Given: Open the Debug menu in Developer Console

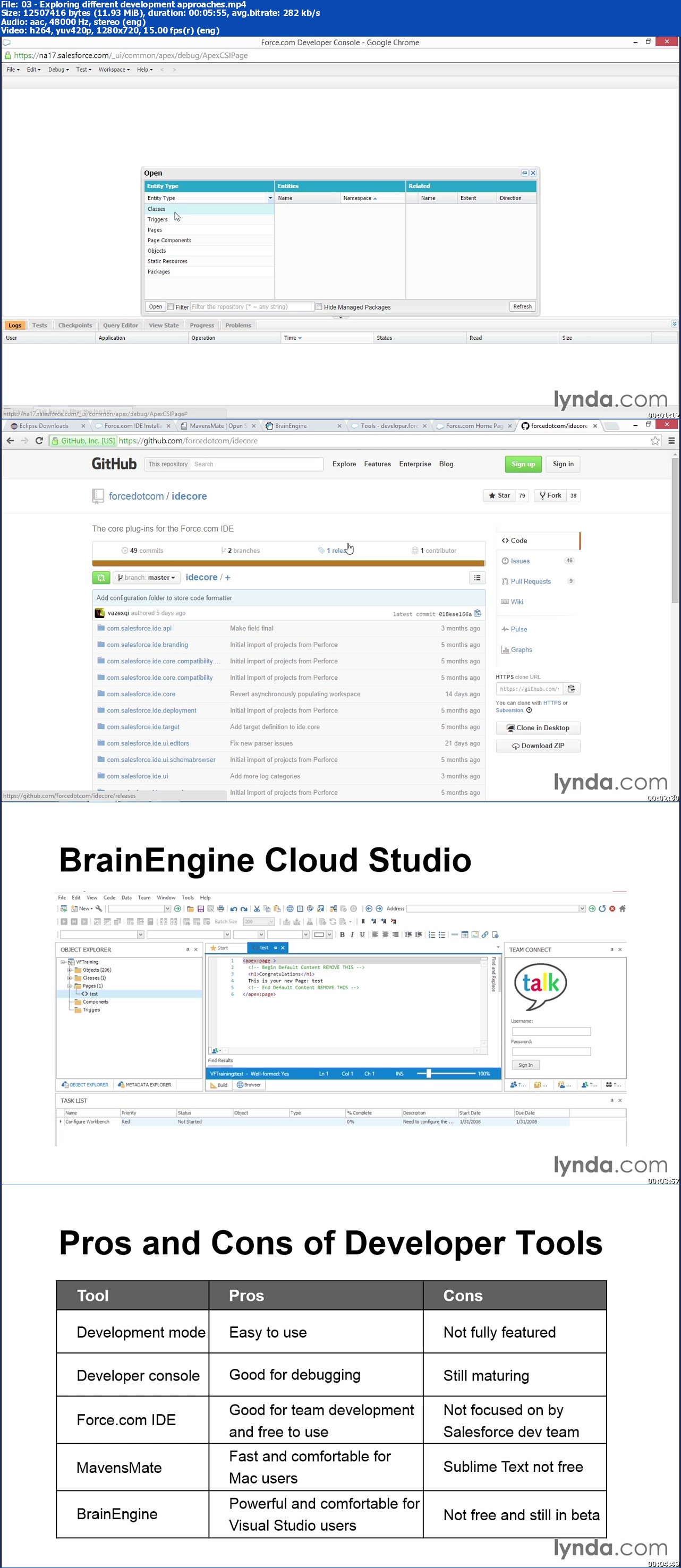Looking at the screenshot, I should point(58,70).
